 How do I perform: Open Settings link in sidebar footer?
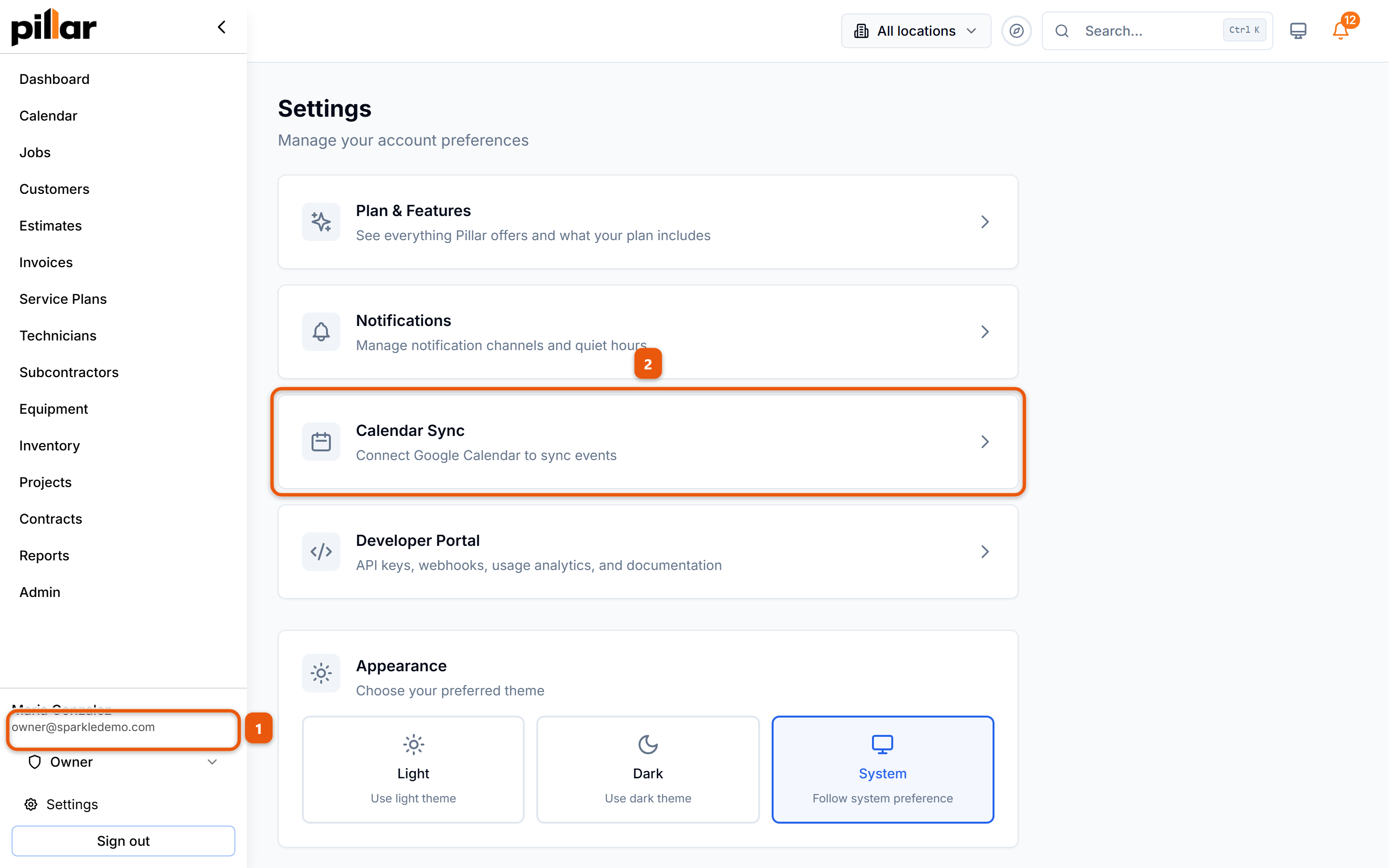[x=72, y=804]
